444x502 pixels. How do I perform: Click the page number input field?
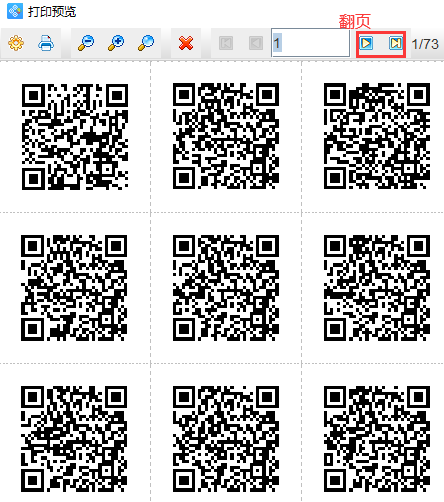[310, 43]
